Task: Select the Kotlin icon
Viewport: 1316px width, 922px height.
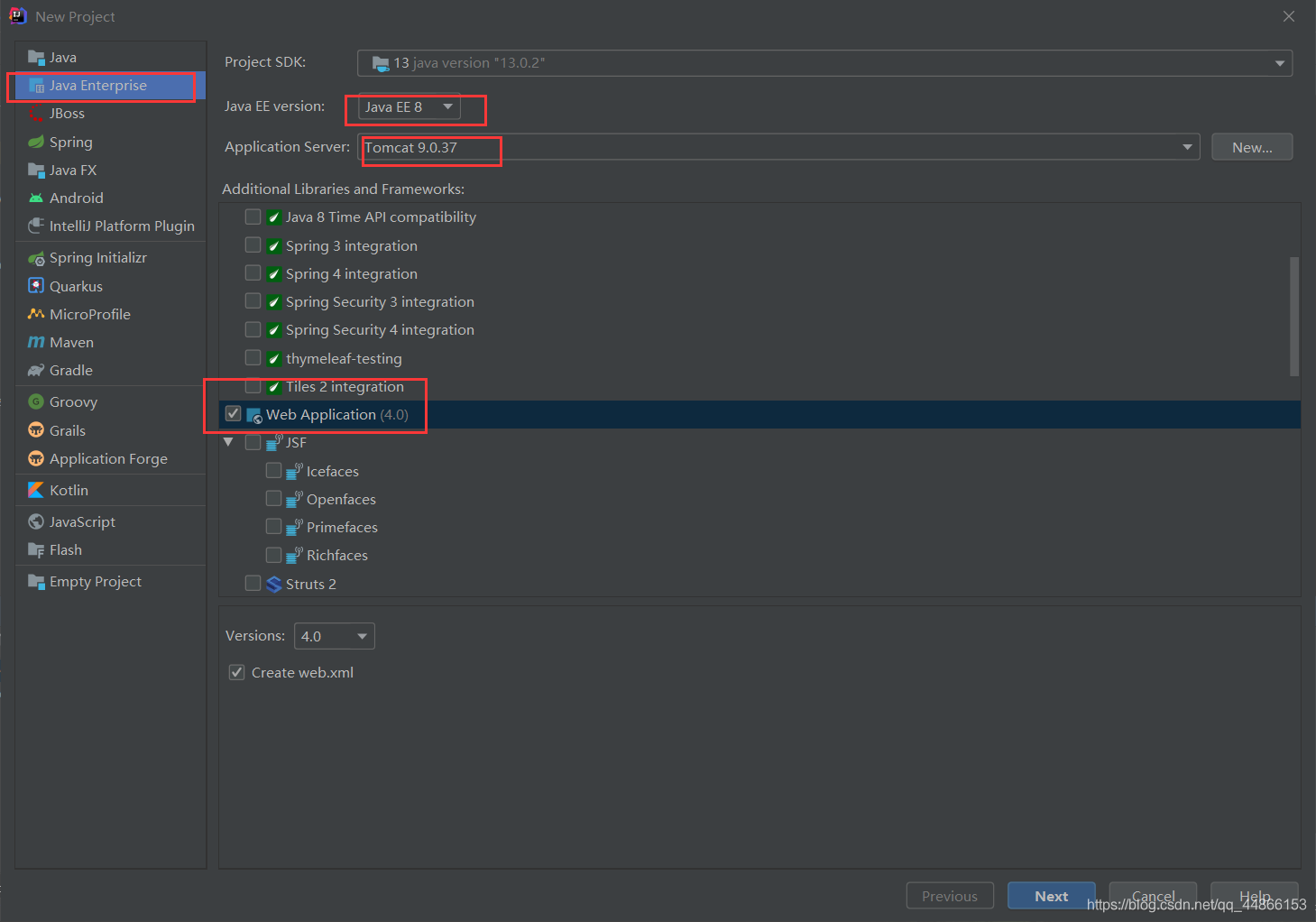Action: [x=36, y=490]
